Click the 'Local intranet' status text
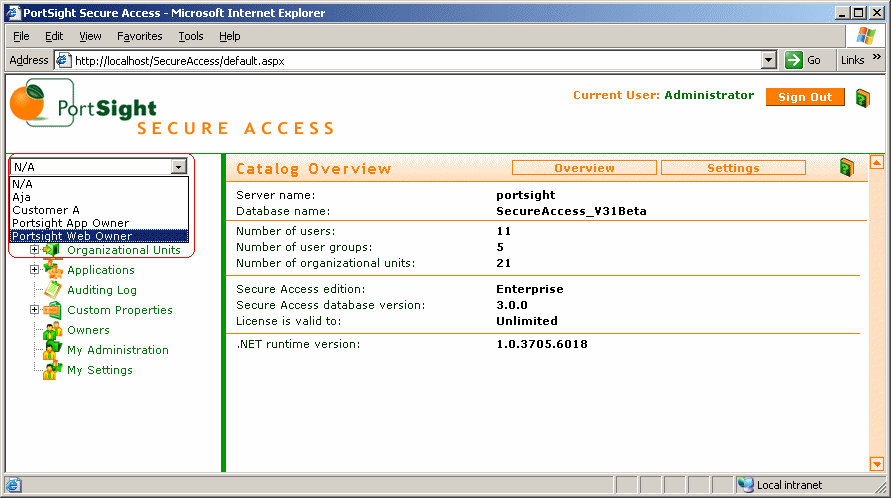 [x=789, y=485]
